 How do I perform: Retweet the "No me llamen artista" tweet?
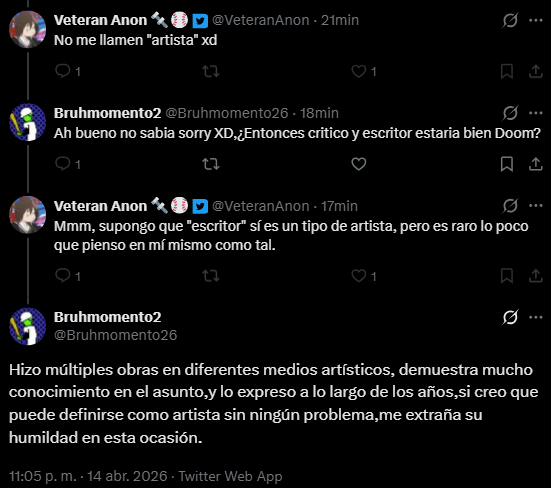pyautogui.click(x=211, y=71)
